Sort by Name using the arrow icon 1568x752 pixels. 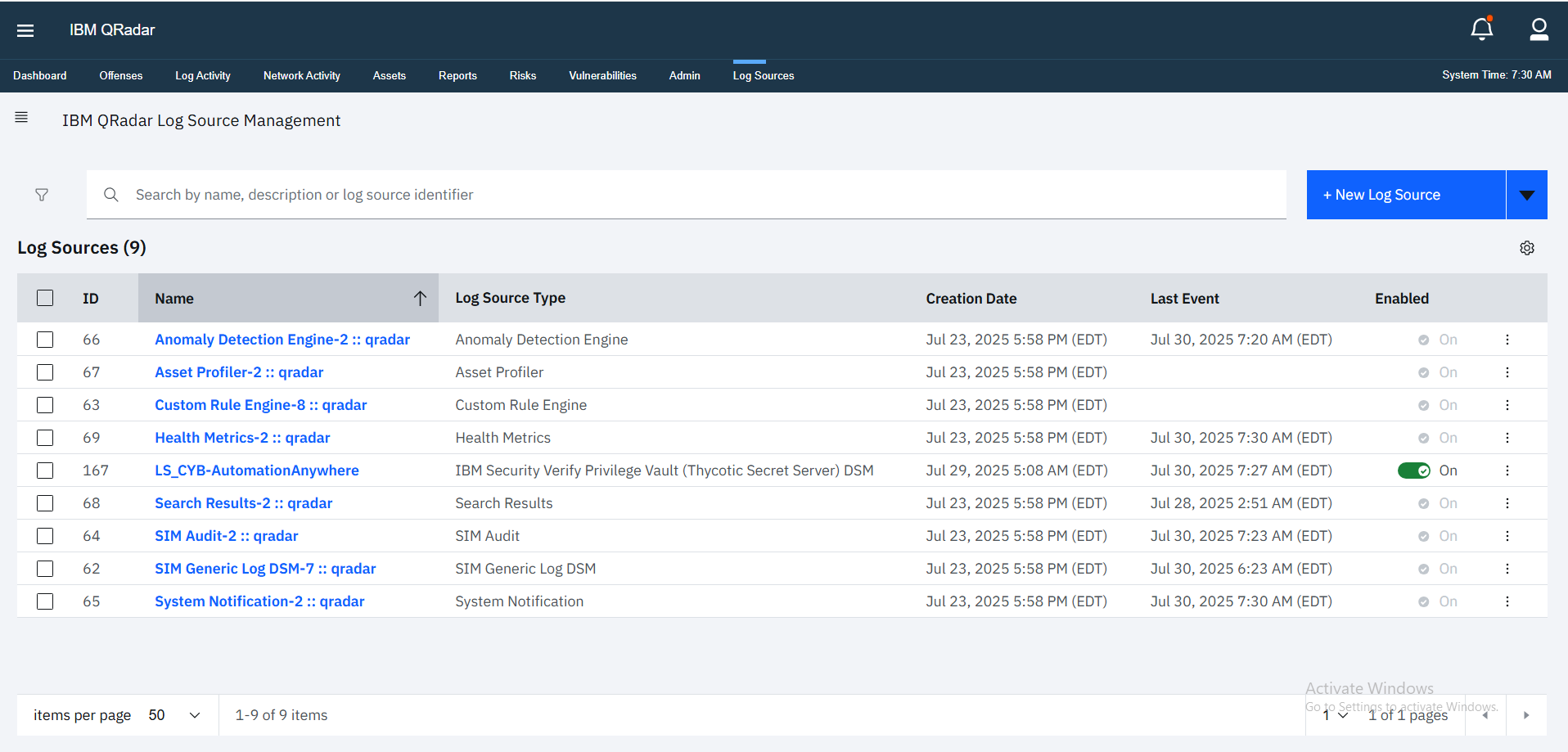pos(420,299)
